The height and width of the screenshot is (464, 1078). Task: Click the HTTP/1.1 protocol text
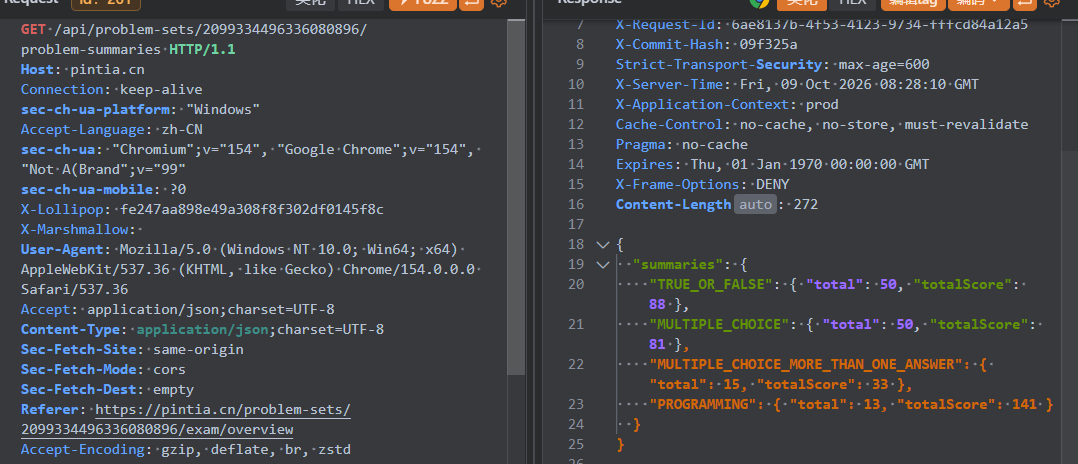202,49
